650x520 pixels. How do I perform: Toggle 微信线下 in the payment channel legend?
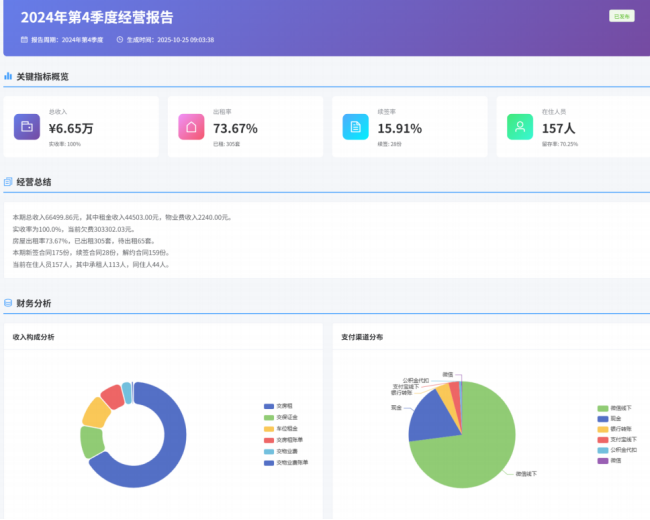click(615, 408)
